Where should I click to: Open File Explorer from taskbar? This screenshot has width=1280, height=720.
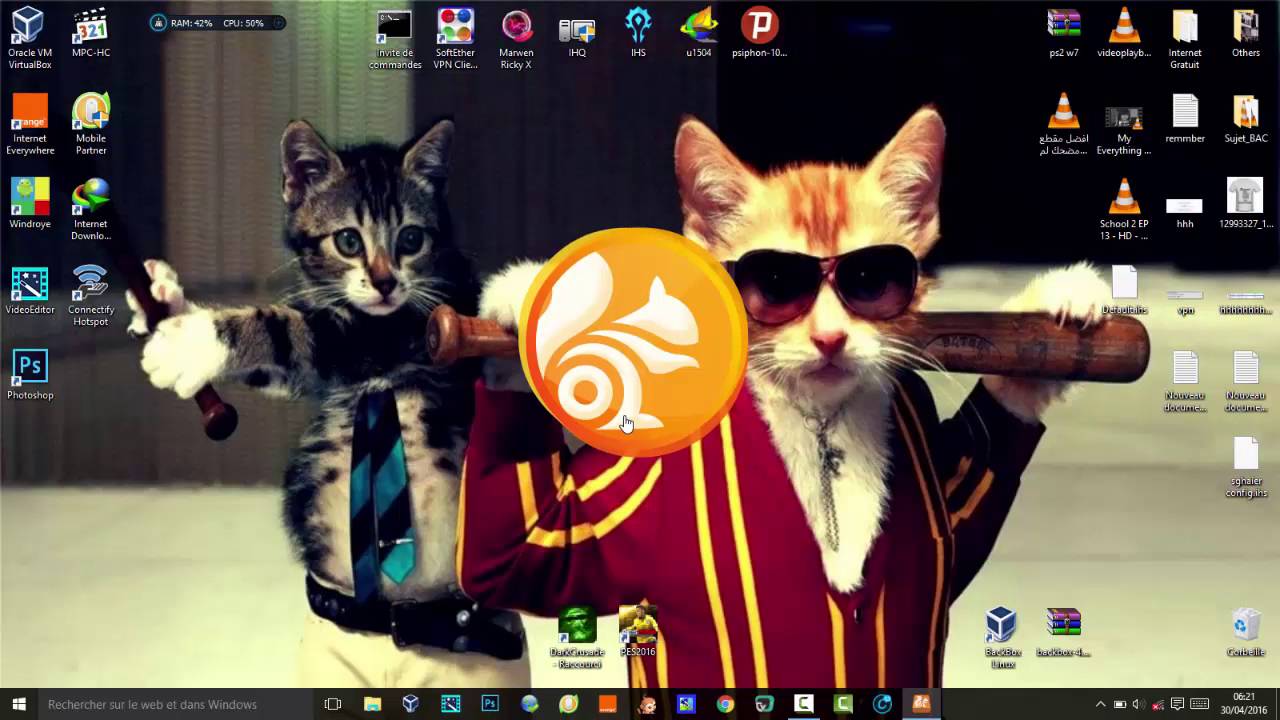click(372, 704)
